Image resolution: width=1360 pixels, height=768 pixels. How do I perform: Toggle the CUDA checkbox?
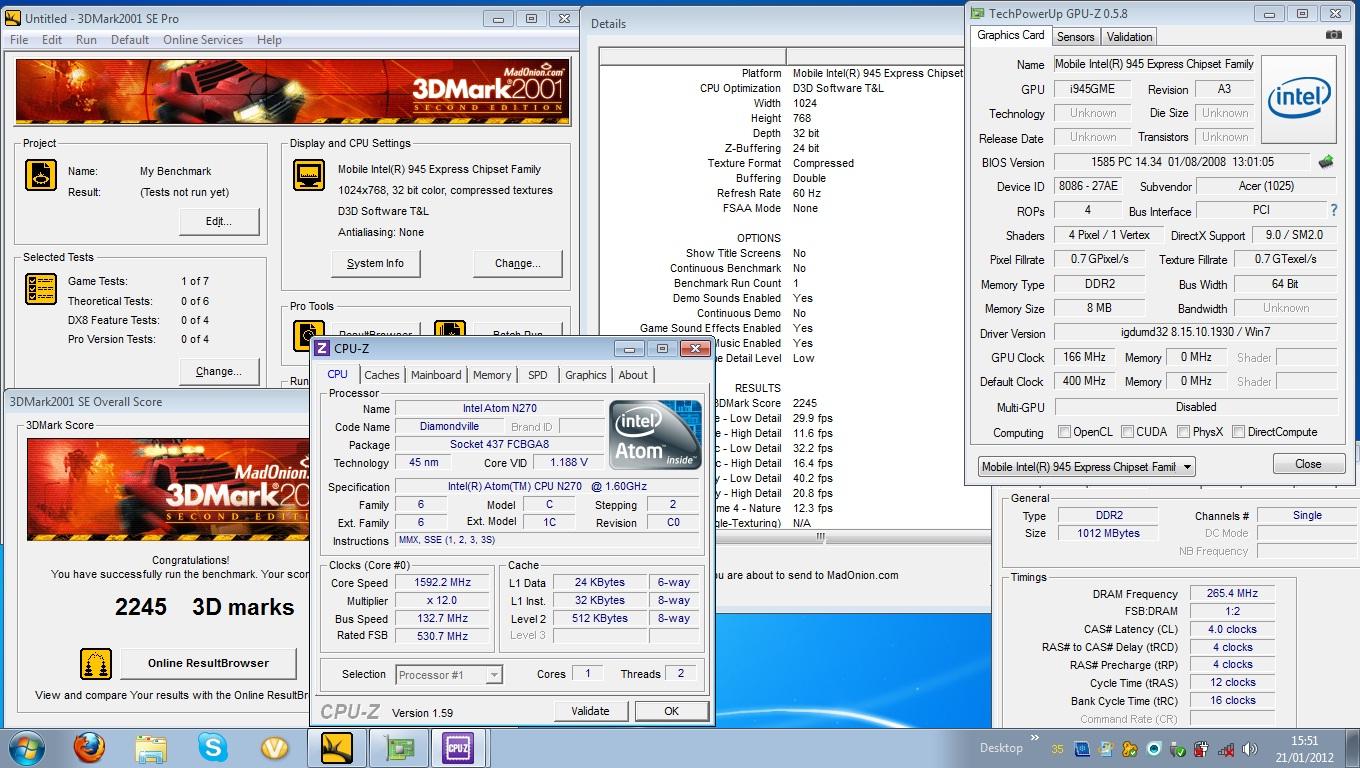(1127, 432)
